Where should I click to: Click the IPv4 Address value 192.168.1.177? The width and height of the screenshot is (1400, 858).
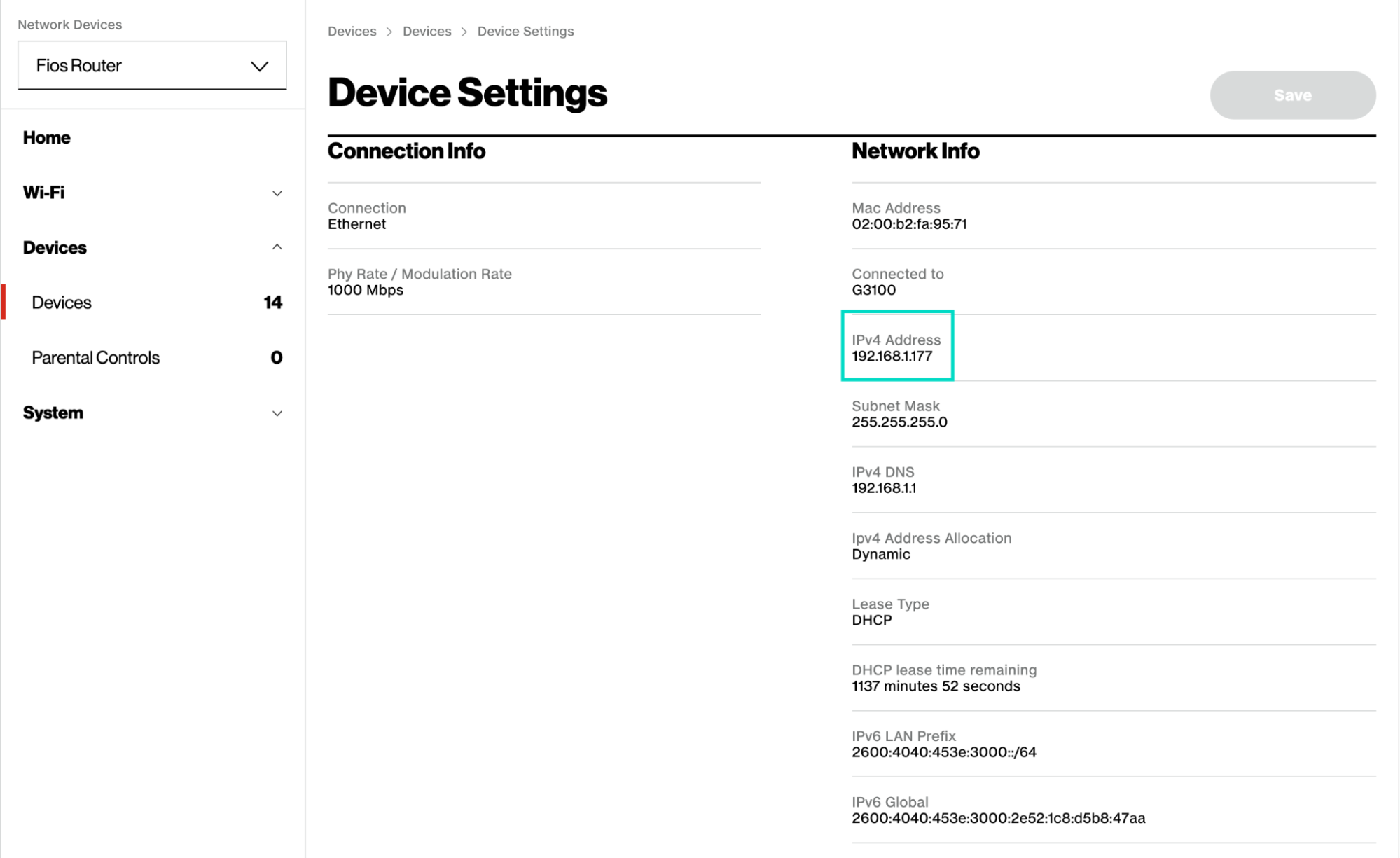892,356
